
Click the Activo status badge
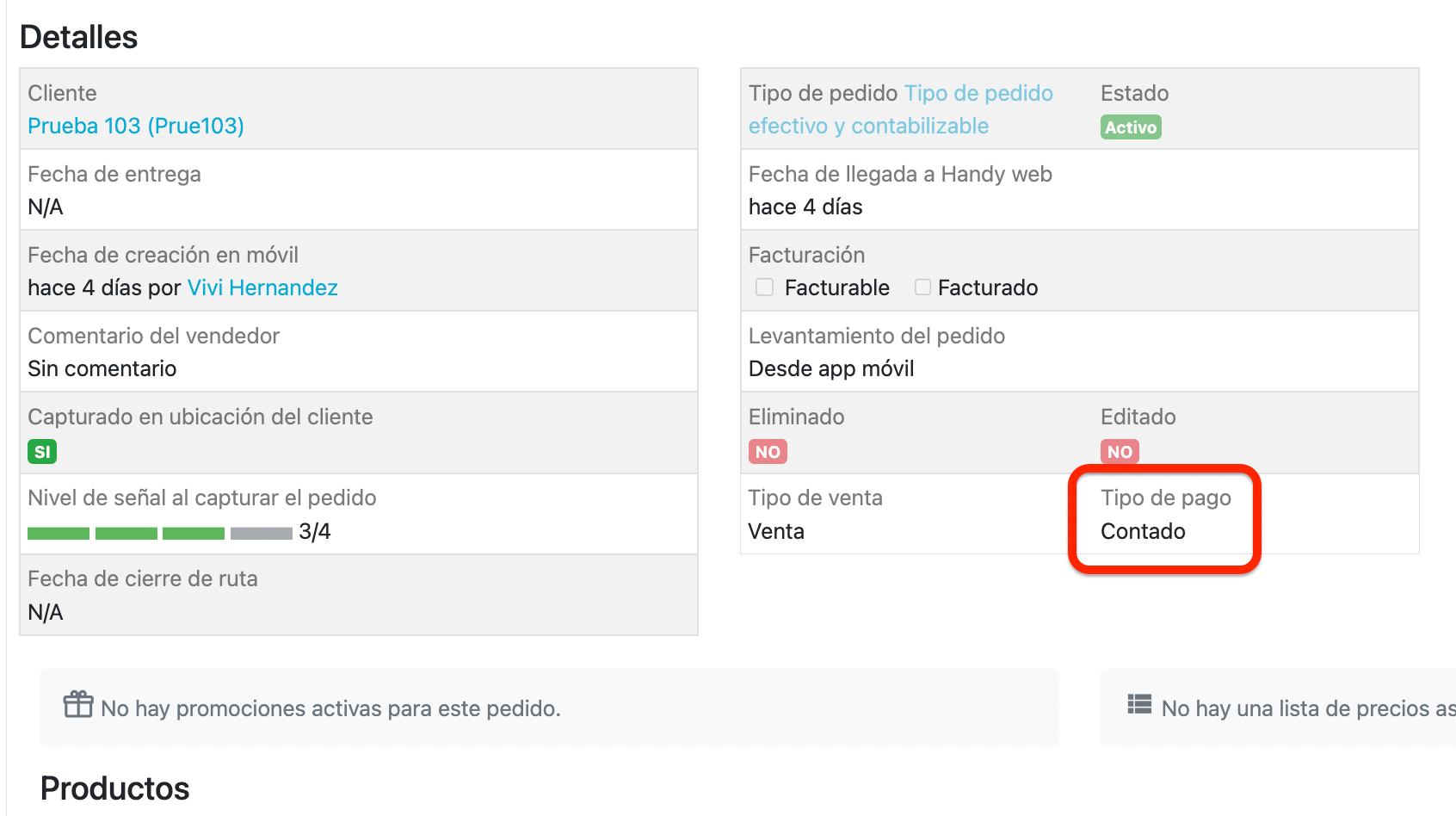(x=1131, y=127)
